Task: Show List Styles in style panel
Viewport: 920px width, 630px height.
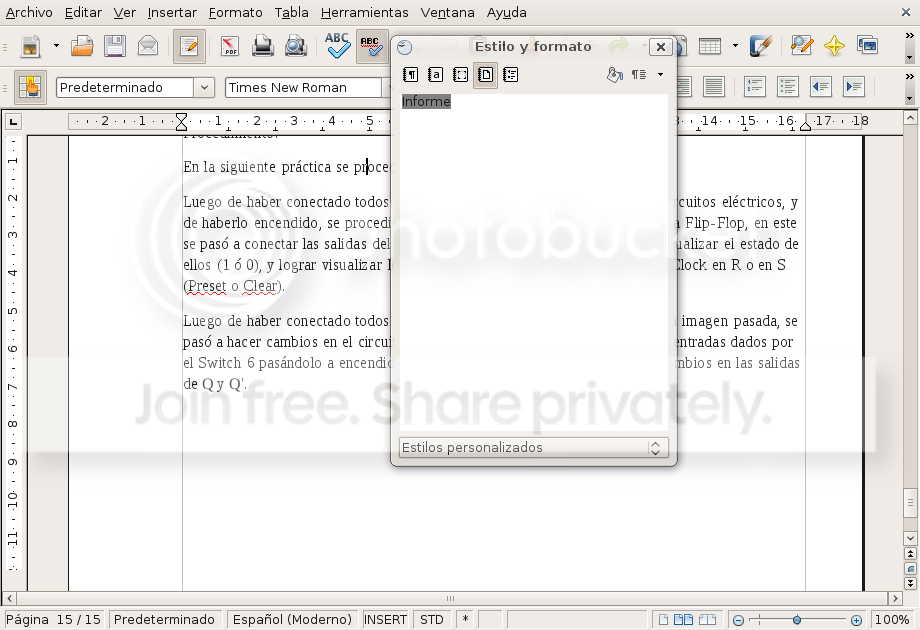Action: pyautogui.click(x=510, y=74)
